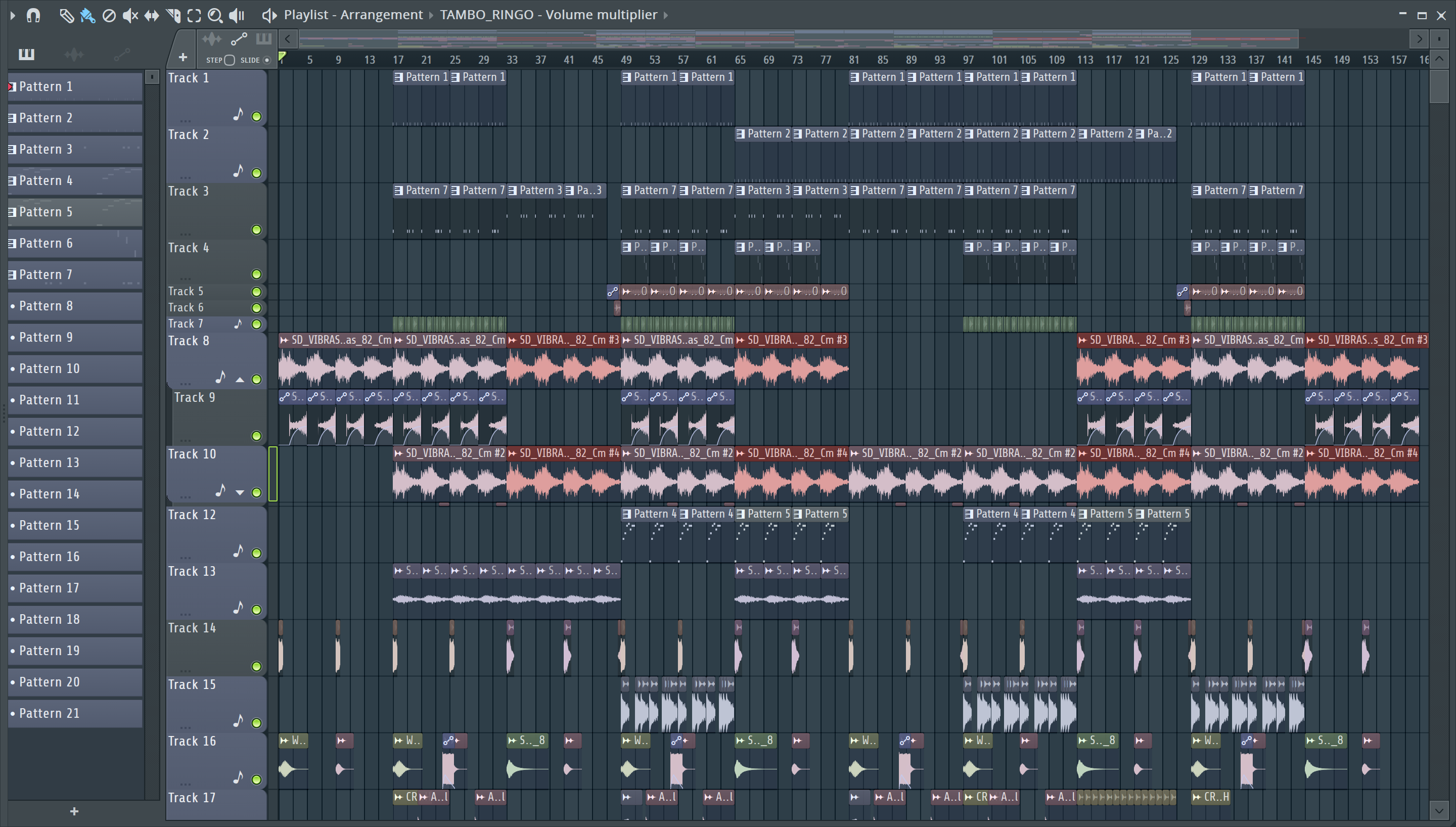Mute Track 3 with its green LED

(x=257, y=230)
